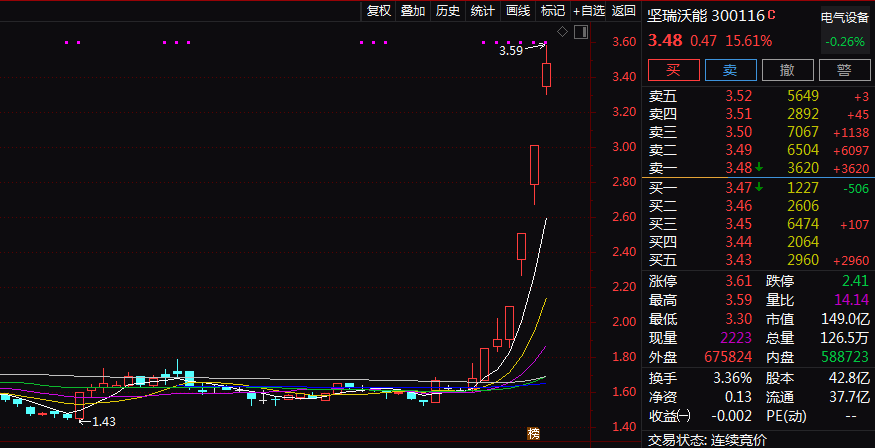The image size is (875, 448).
Task: Toggle the side panel layout icon
Action: click(x=580, y=32)
